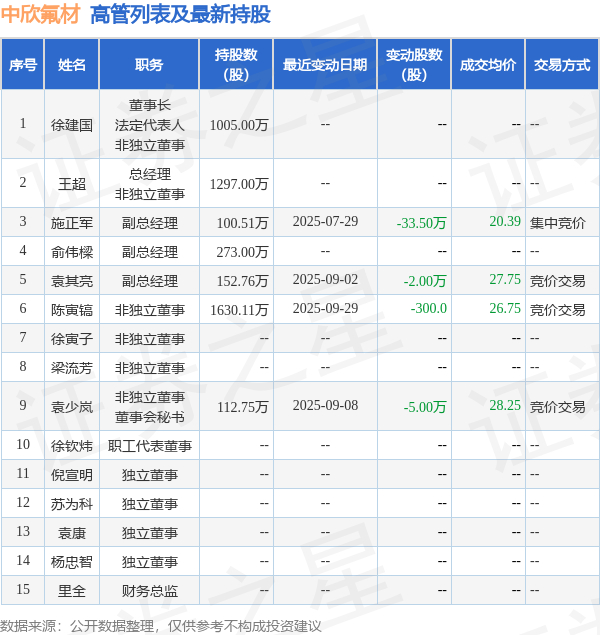The height and width of the screenshot is (635, 600).
Task: Select the name 俞伟樑
Action: (x=72, y=252)
